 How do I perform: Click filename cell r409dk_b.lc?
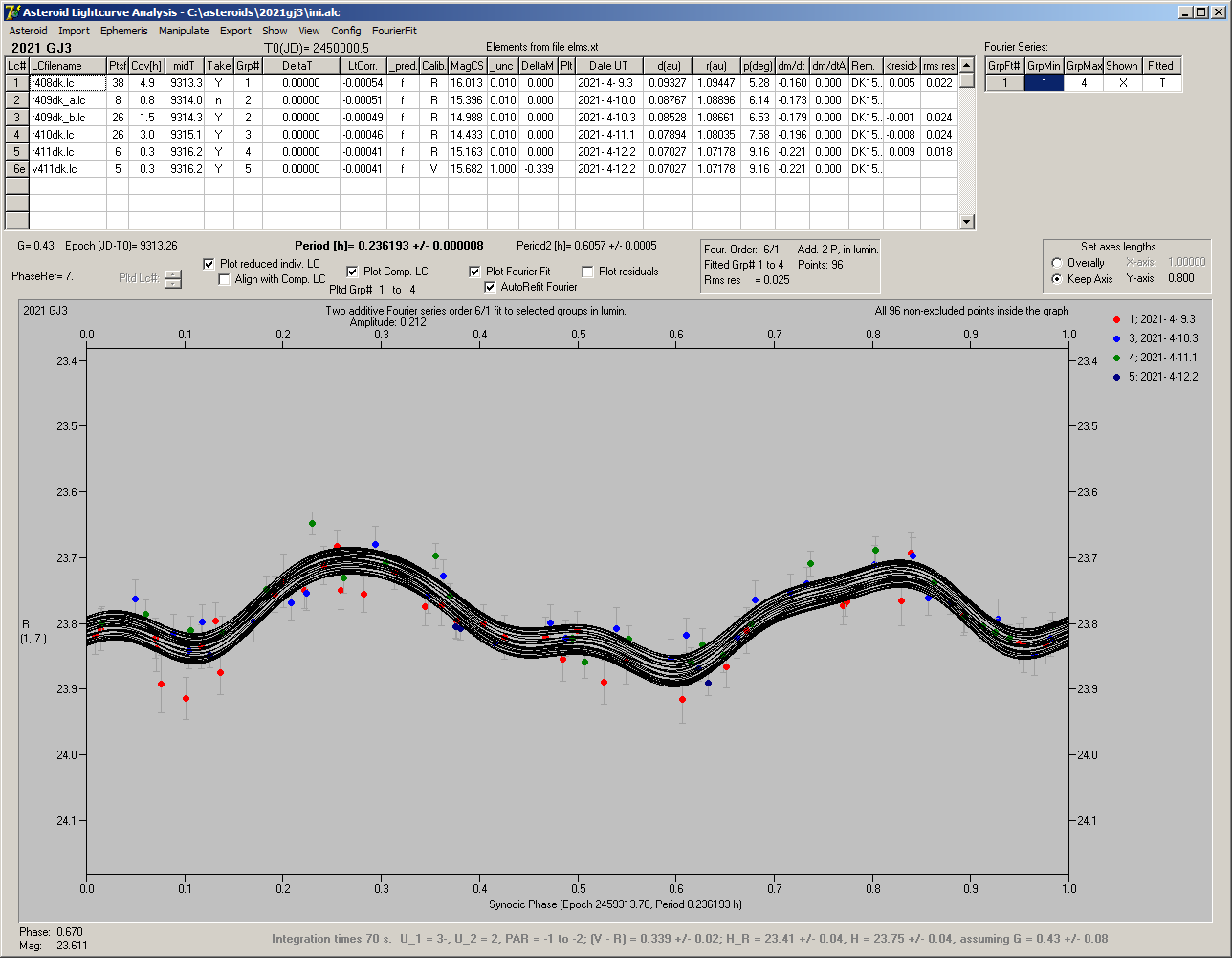tap(68, 118)
